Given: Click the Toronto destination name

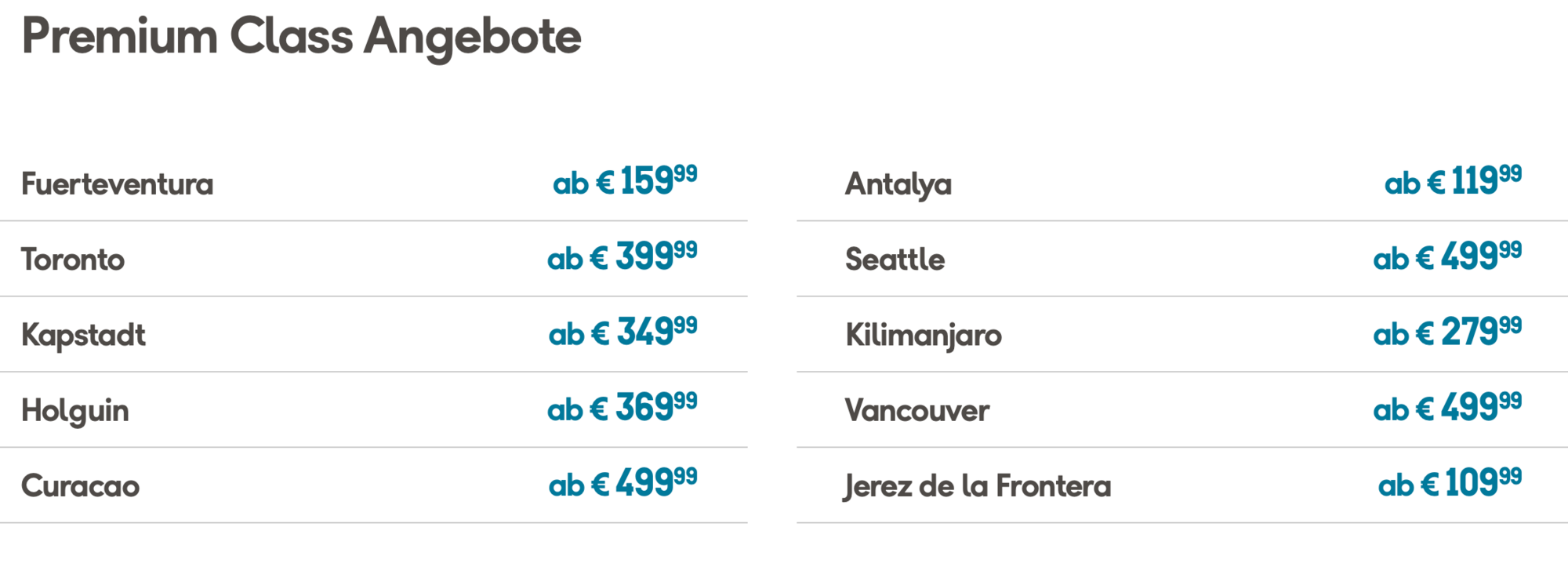Looking at the screenshot, I should pyautogui.click(x=73, y=260).
